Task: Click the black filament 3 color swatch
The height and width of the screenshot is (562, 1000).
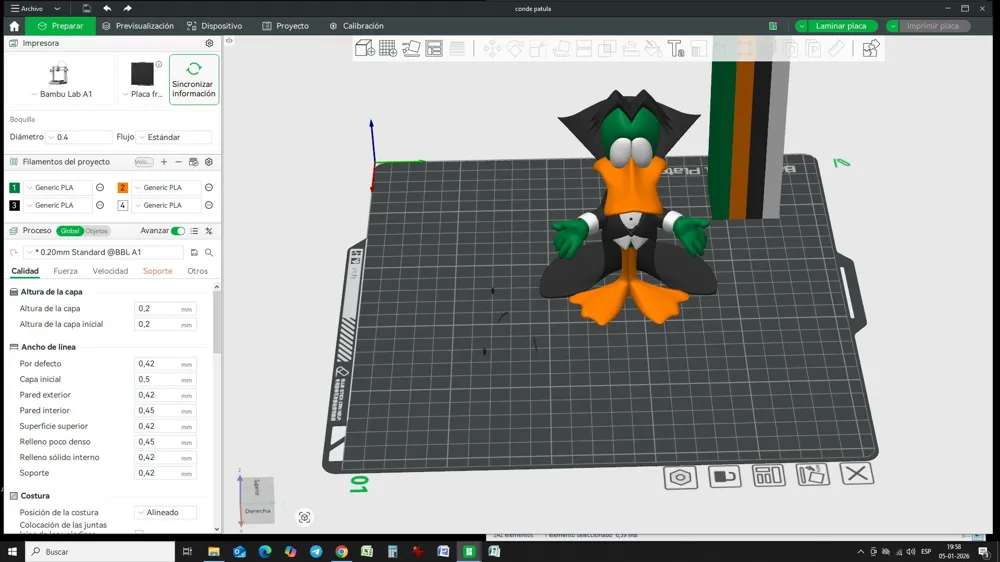Action: coord(14,205)
